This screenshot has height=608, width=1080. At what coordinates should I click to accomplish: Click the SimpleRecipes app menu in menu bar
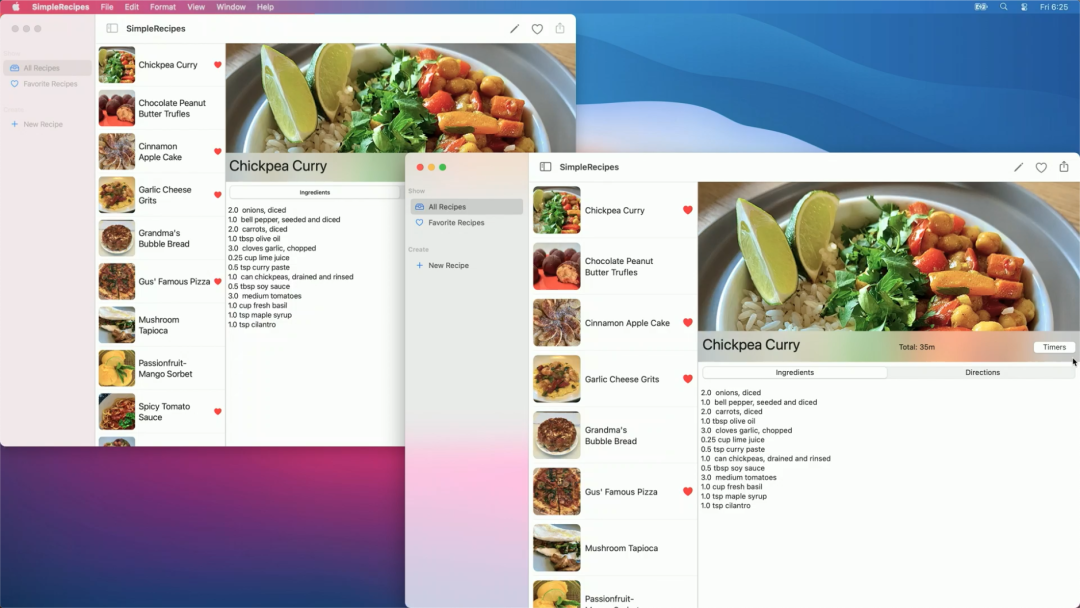[61, 7]
